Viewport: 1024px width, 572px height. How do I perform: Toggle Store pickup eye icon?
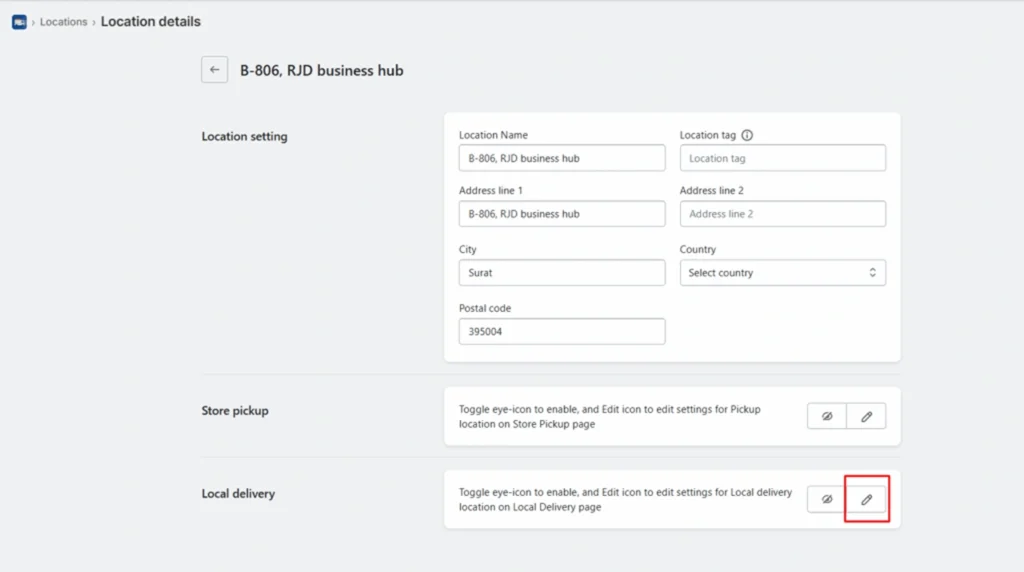pyautogui.click(x=827, y=416)
